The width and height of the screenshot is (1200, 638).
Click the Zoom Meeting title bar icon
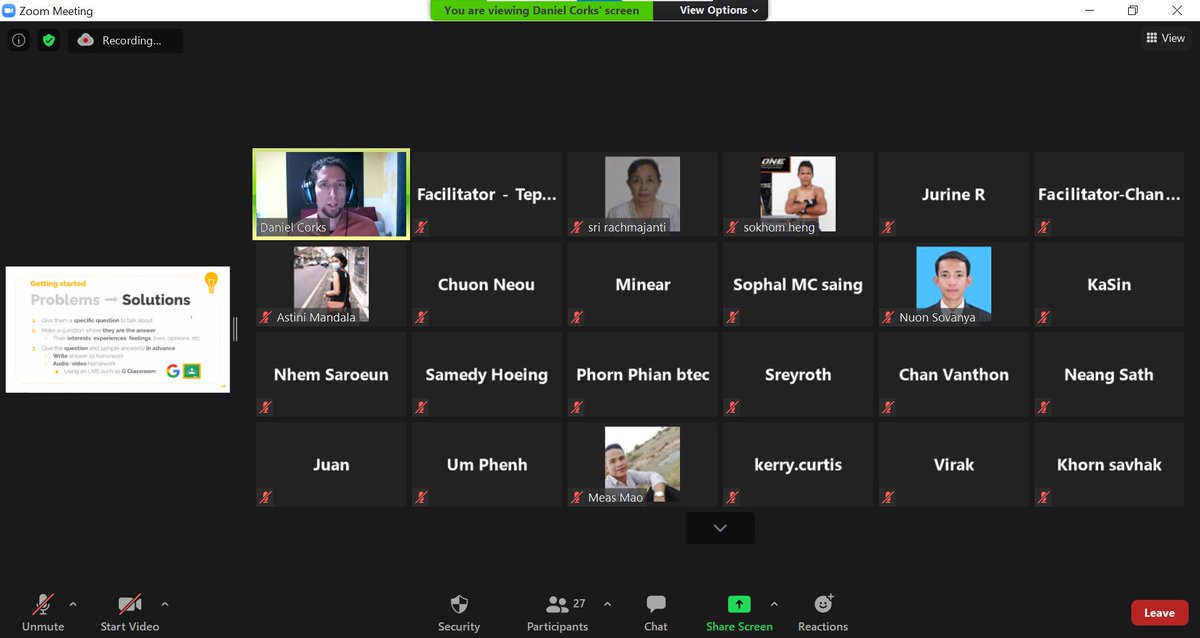(x=9, y=11)
